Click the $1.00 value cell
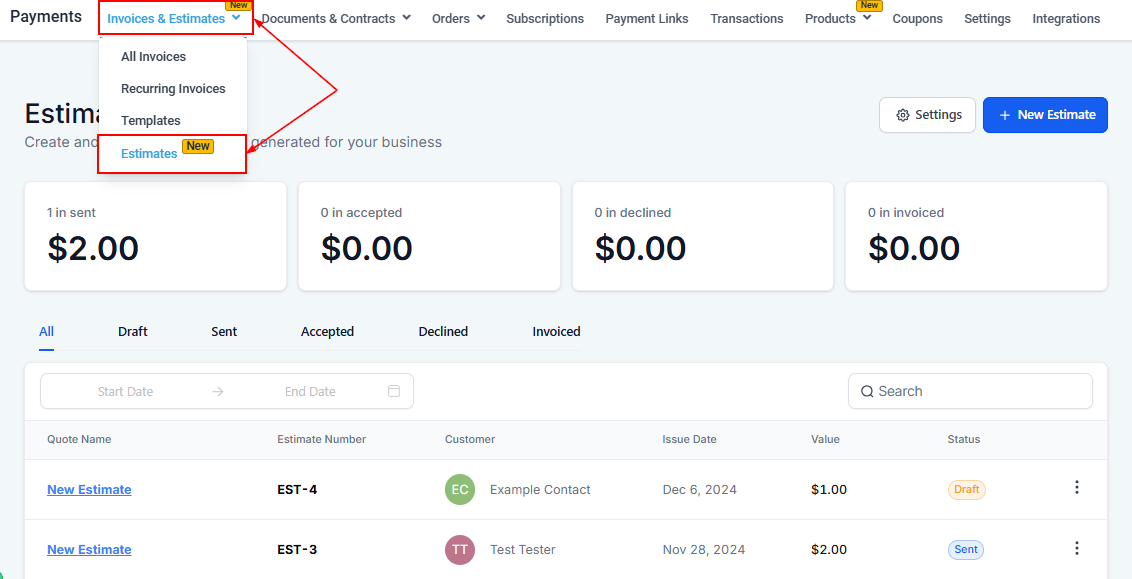The width and height of the screenshot is (1132, 579). pos(829,489)
